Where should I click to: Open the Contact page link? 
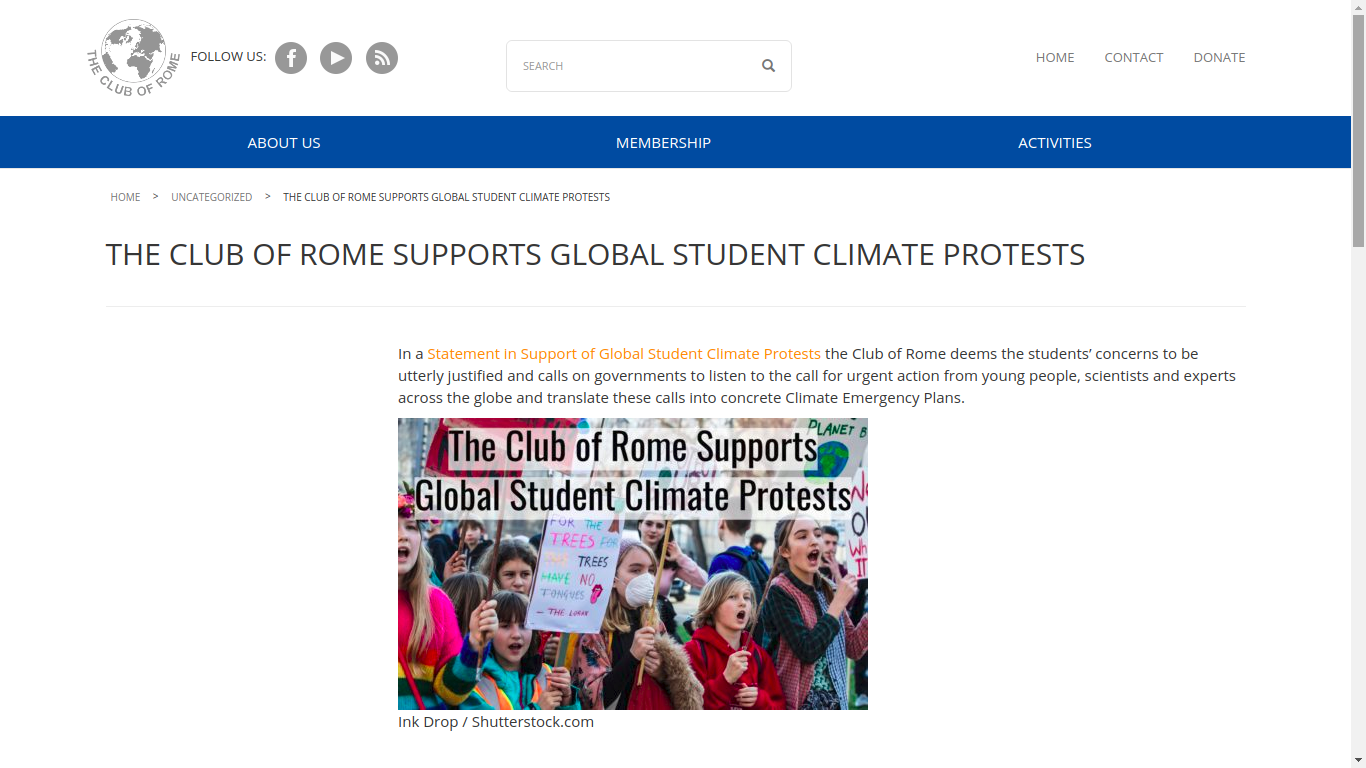point(1133,58)
